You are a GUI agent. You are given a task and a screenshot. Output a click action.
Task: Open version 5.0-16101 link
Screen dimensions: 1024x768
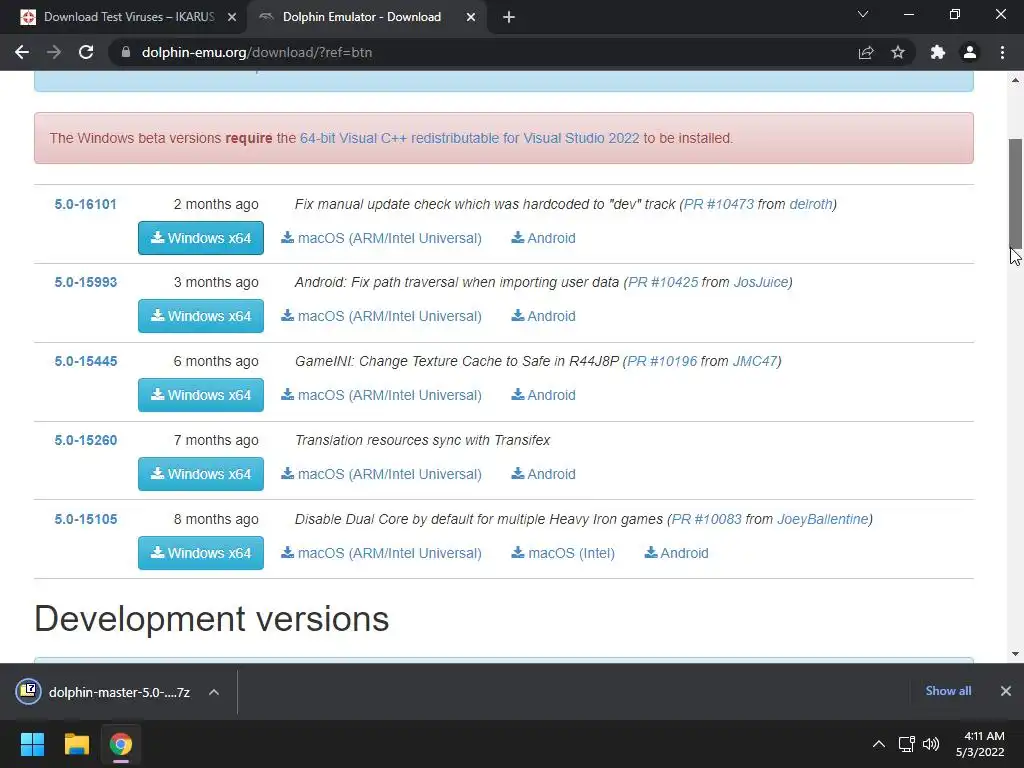[86, 204]
